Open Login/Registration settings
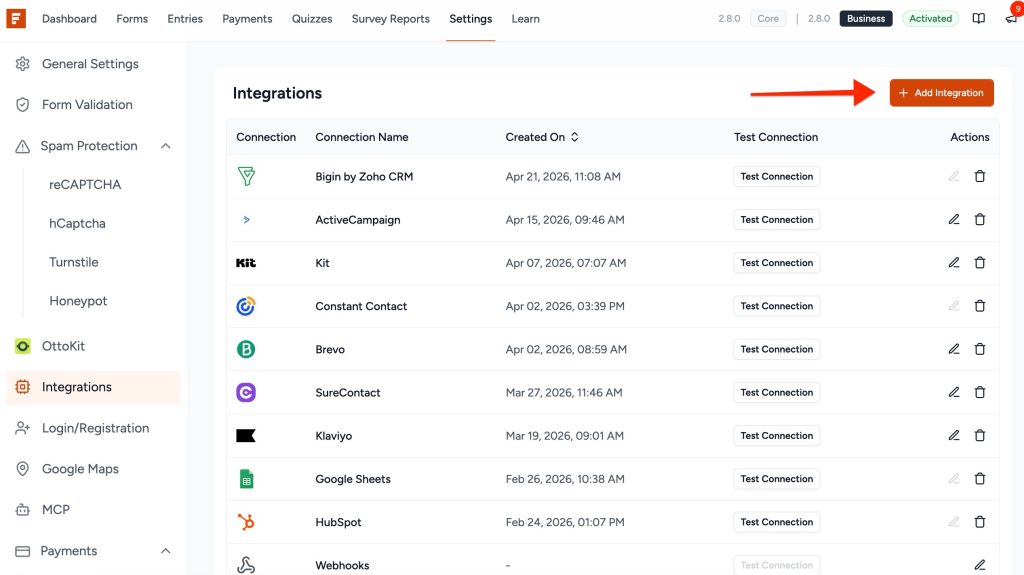The image size is (1024, 575). (93, 428)
